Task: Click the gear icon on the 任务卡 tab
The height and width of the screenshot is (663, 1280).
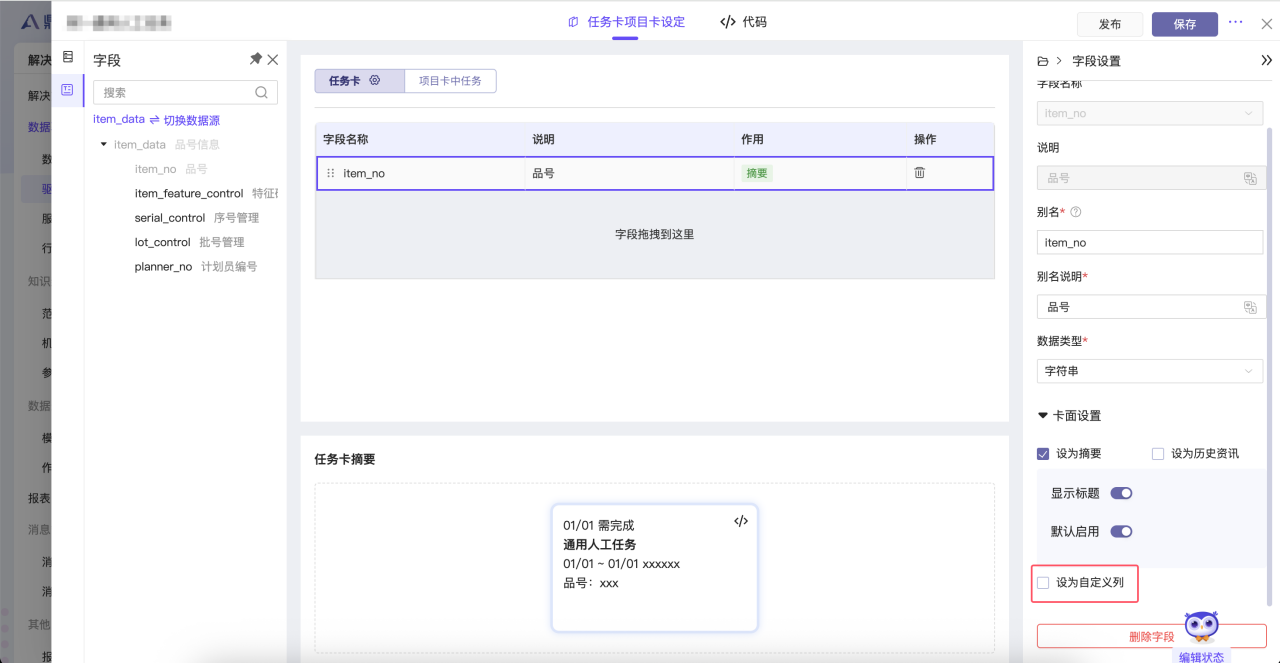Action: tap(375, 81)
